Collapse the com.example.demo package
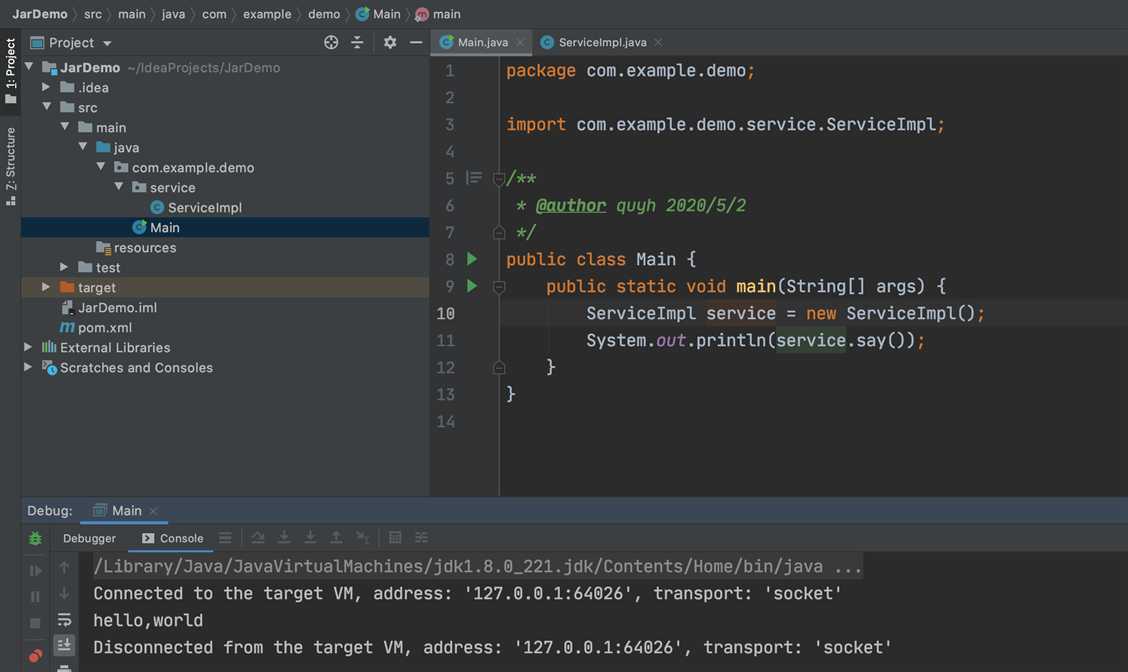This screenshot has height=672, width=1128. point(101,167)
